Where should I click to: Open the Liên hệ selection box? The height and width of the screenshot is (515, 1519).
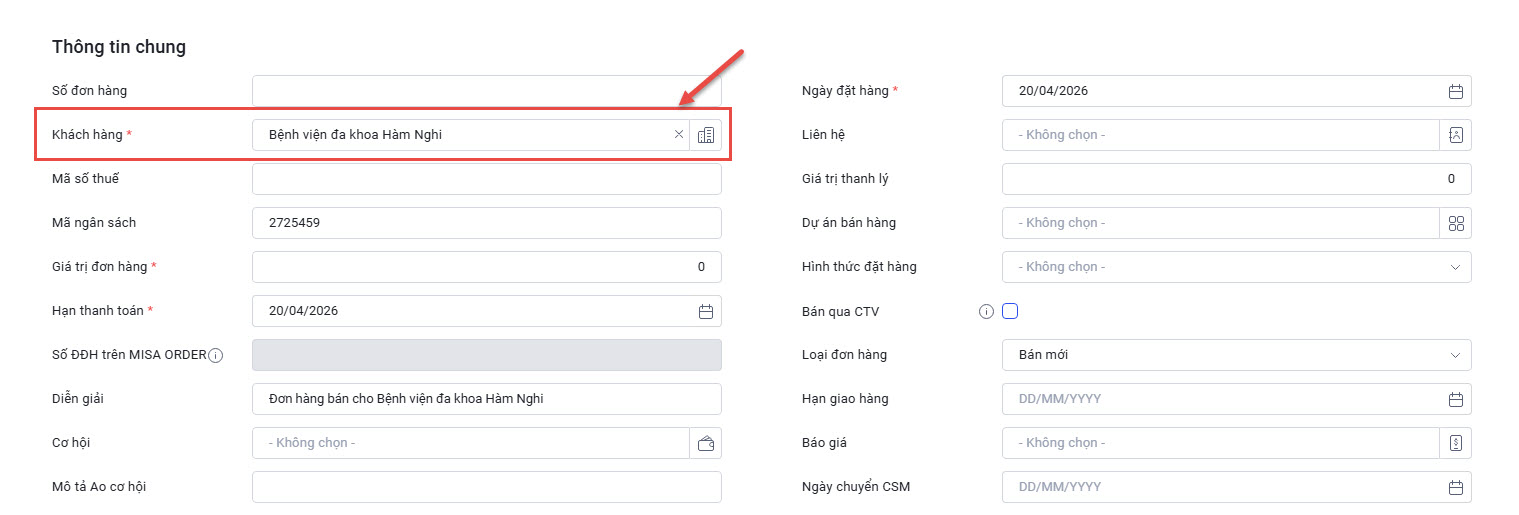[x=1220, y=135]
